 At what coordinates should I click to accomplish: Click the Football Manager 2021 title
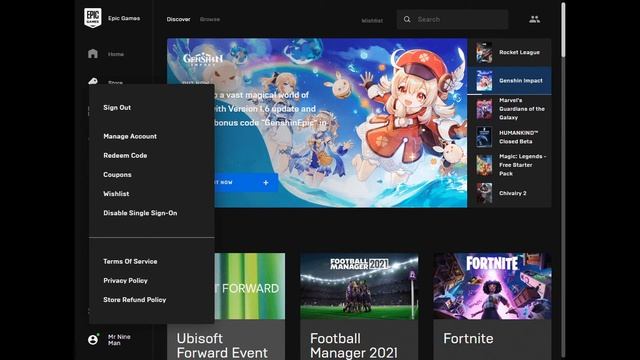tap(353, 345)
